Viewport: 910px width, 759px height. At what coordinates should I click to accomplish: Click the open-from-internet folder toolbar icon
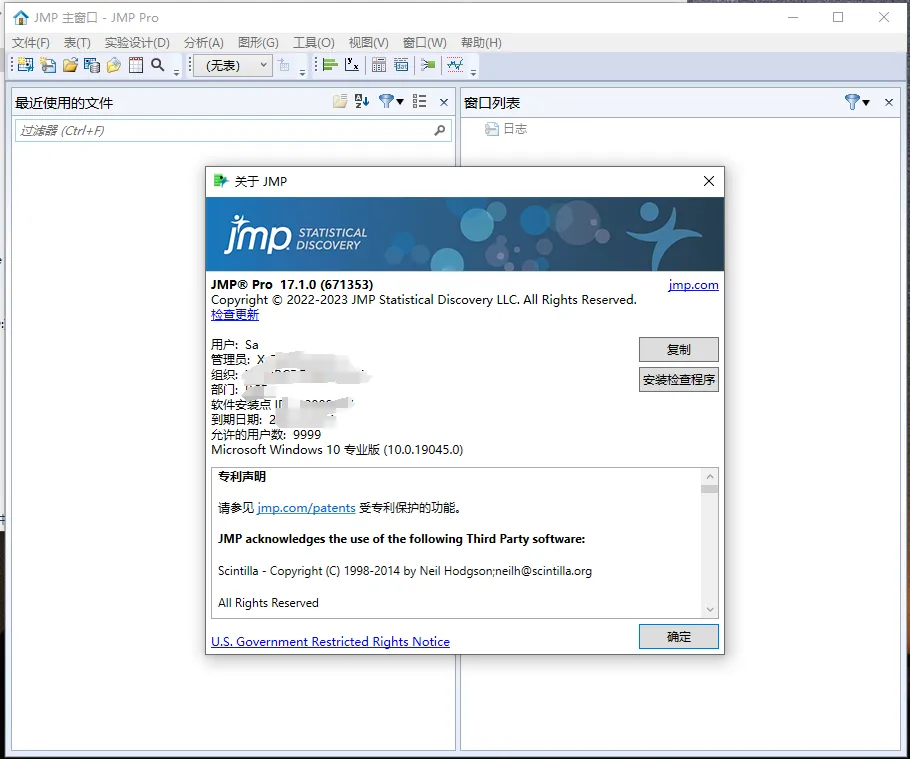click(x=114, y=65)
